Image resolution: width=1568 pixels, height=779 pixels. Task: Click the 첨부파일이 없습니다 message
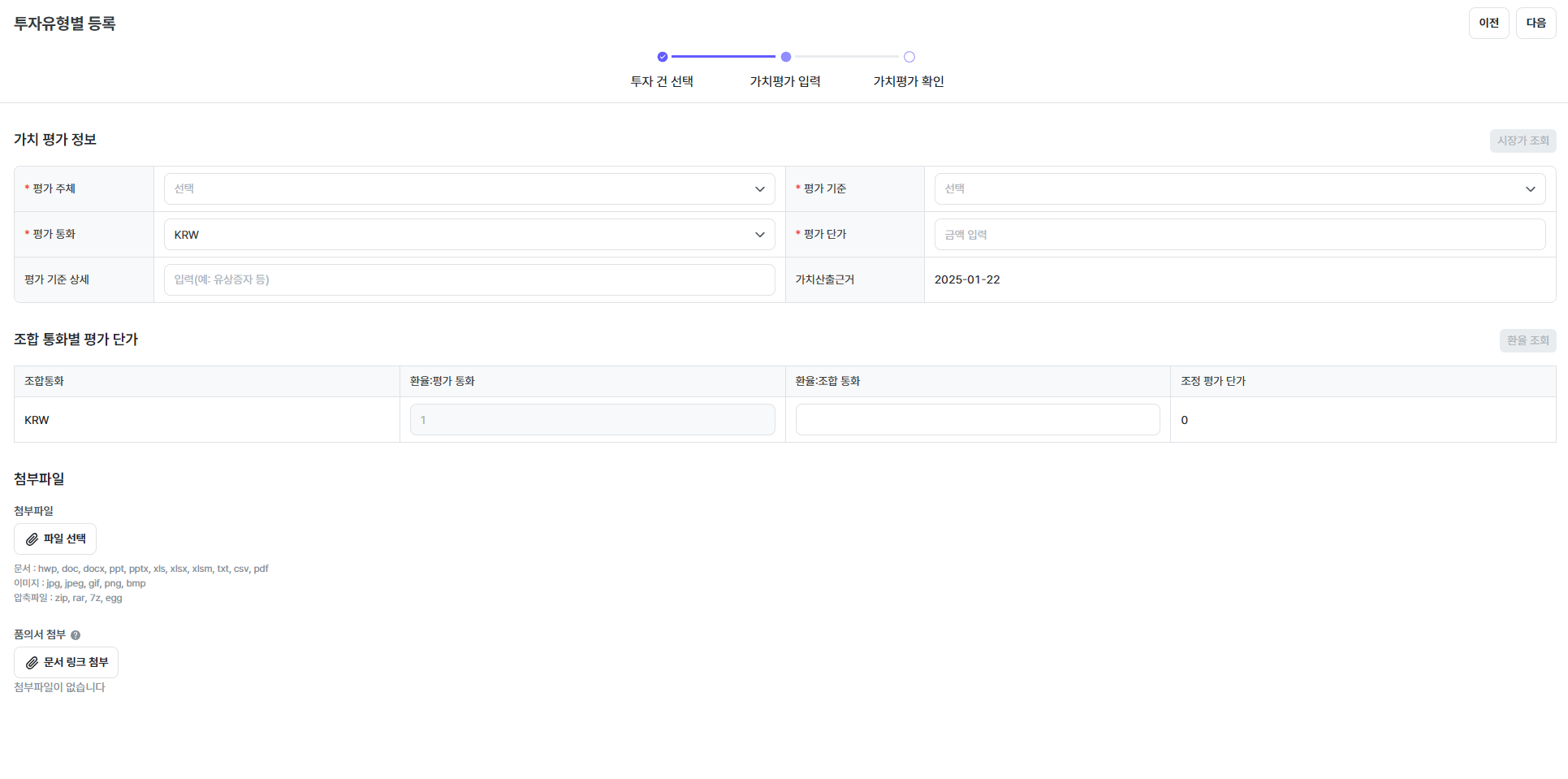pyautogui.click(x=59, y=687)
